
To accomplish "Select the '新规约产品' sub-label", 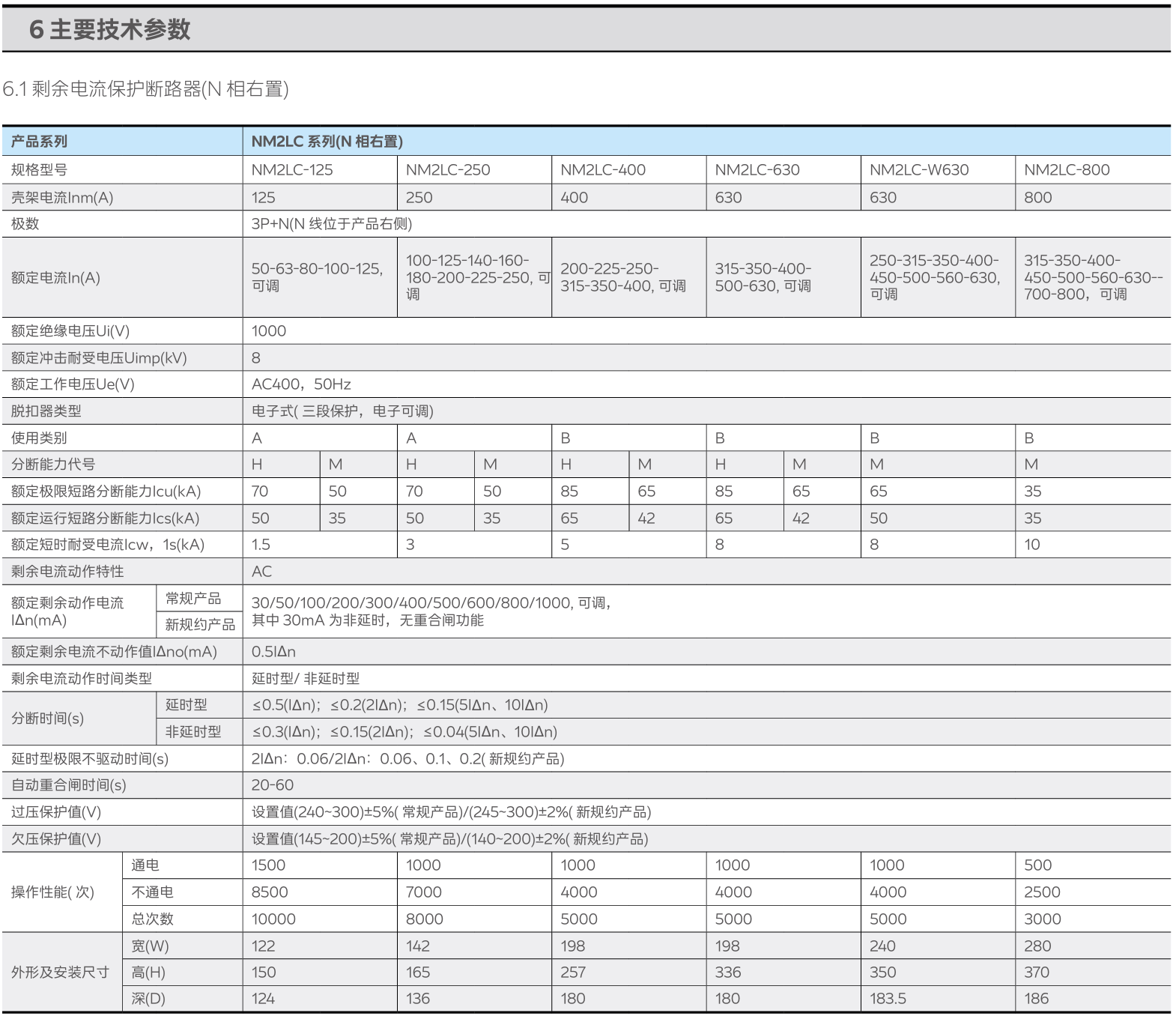I will [200, 625].
